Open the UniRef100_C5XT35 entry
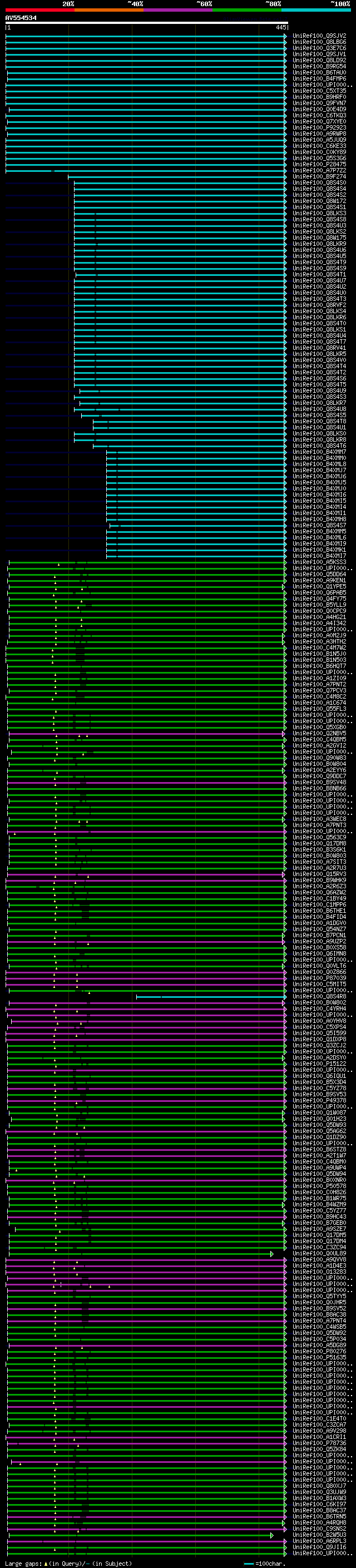This screenshot has height=1568, width=356. [319, 91]
